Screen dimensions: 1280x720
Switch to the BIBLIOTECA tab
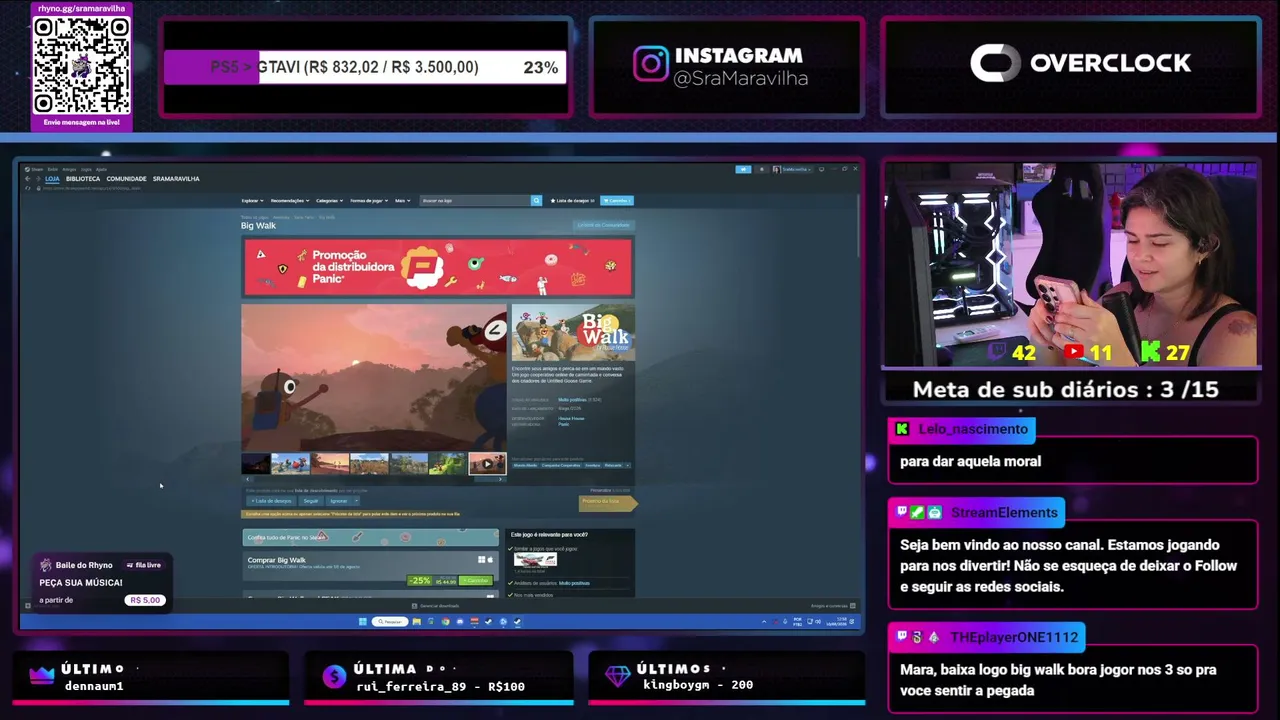tap(83, 179)
